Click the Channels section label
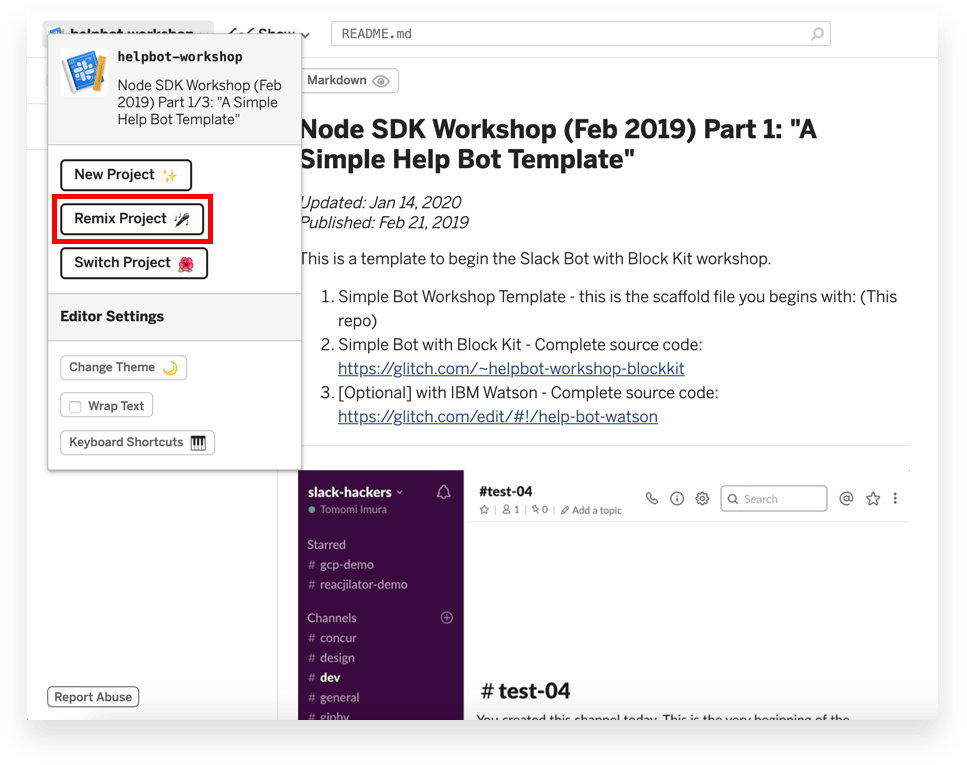Screen dimensions: 967x765 point(332,618)
